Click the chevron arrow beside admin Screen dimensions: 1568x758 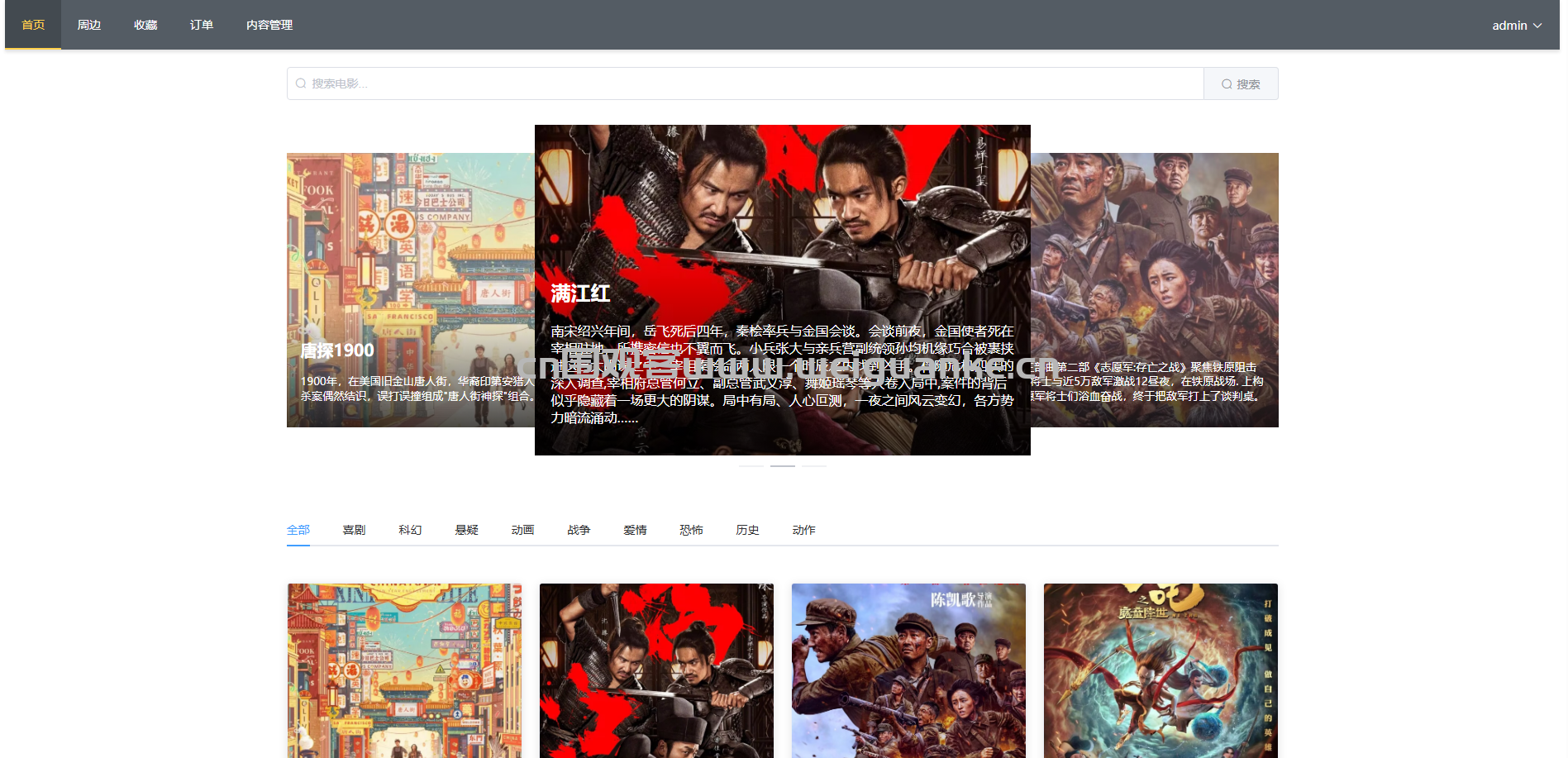click(x=1537, y=26)
